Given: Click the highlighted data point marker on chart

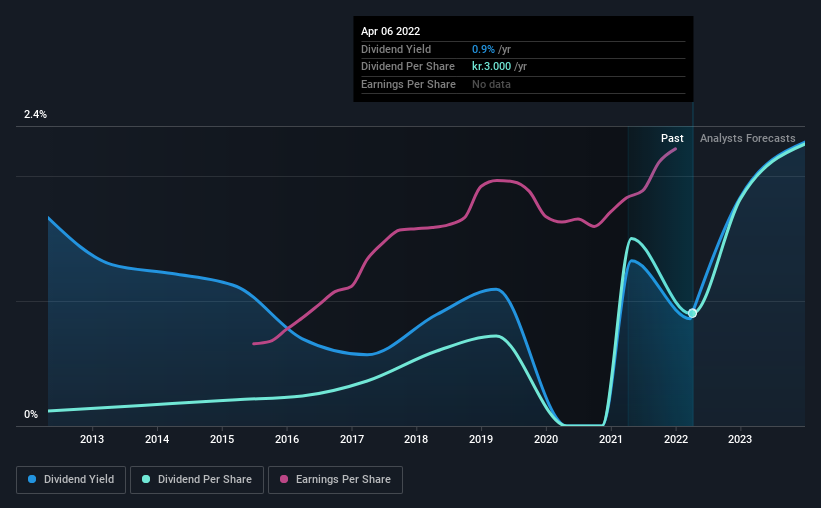Looking at the screenshot, I should click(x=692, y=313).
